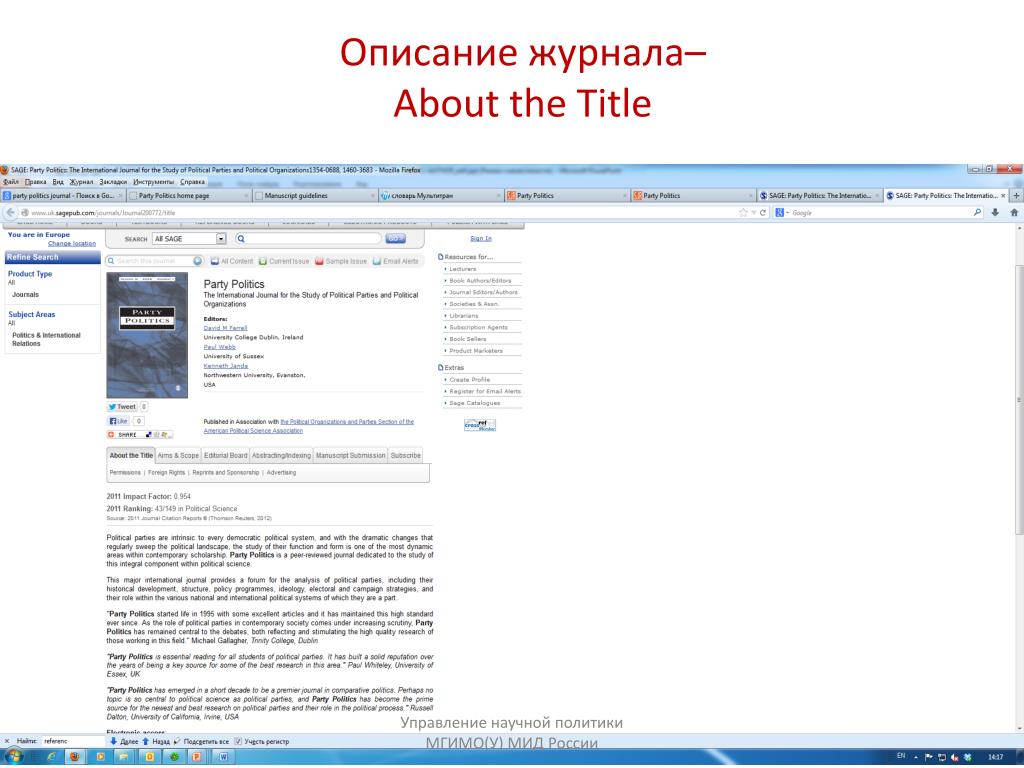
Task: Open the Google search engine dropdown
Action: [x=782, y=212]
